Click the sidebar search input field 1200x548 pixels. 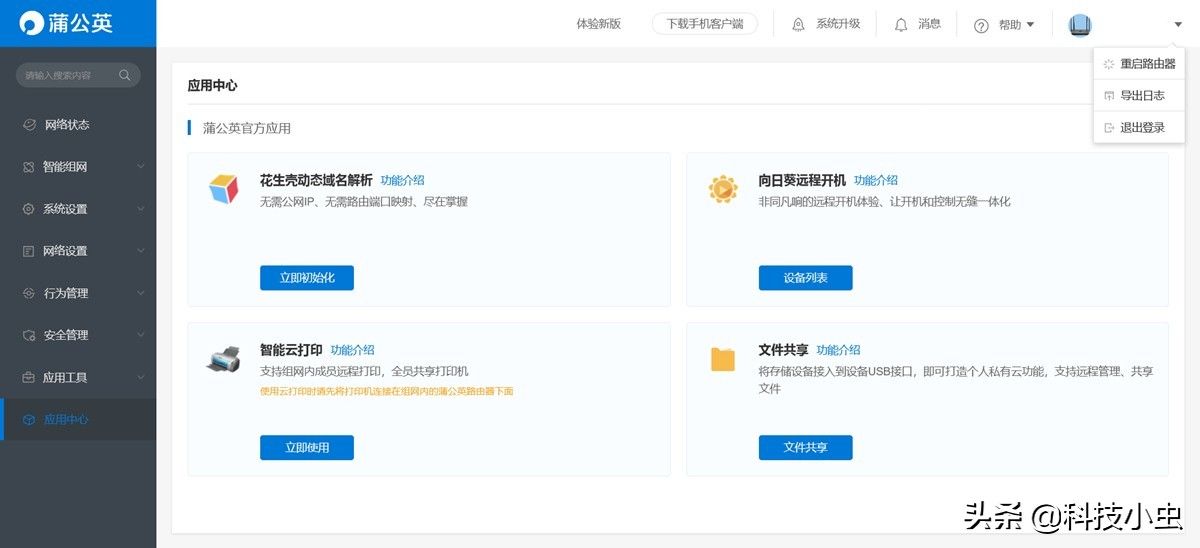[x=78, y=75]
